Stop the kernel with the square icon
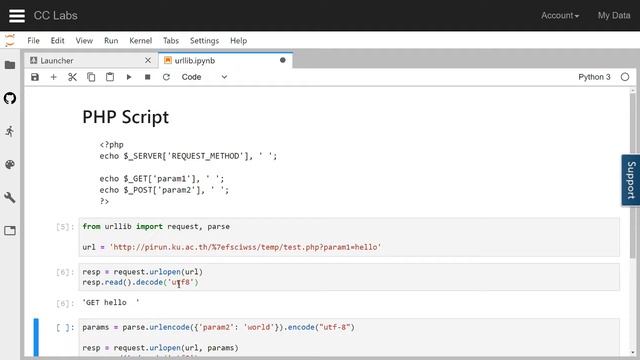The height and width of the screenshot is (360, 640). [x=147, y=77]
